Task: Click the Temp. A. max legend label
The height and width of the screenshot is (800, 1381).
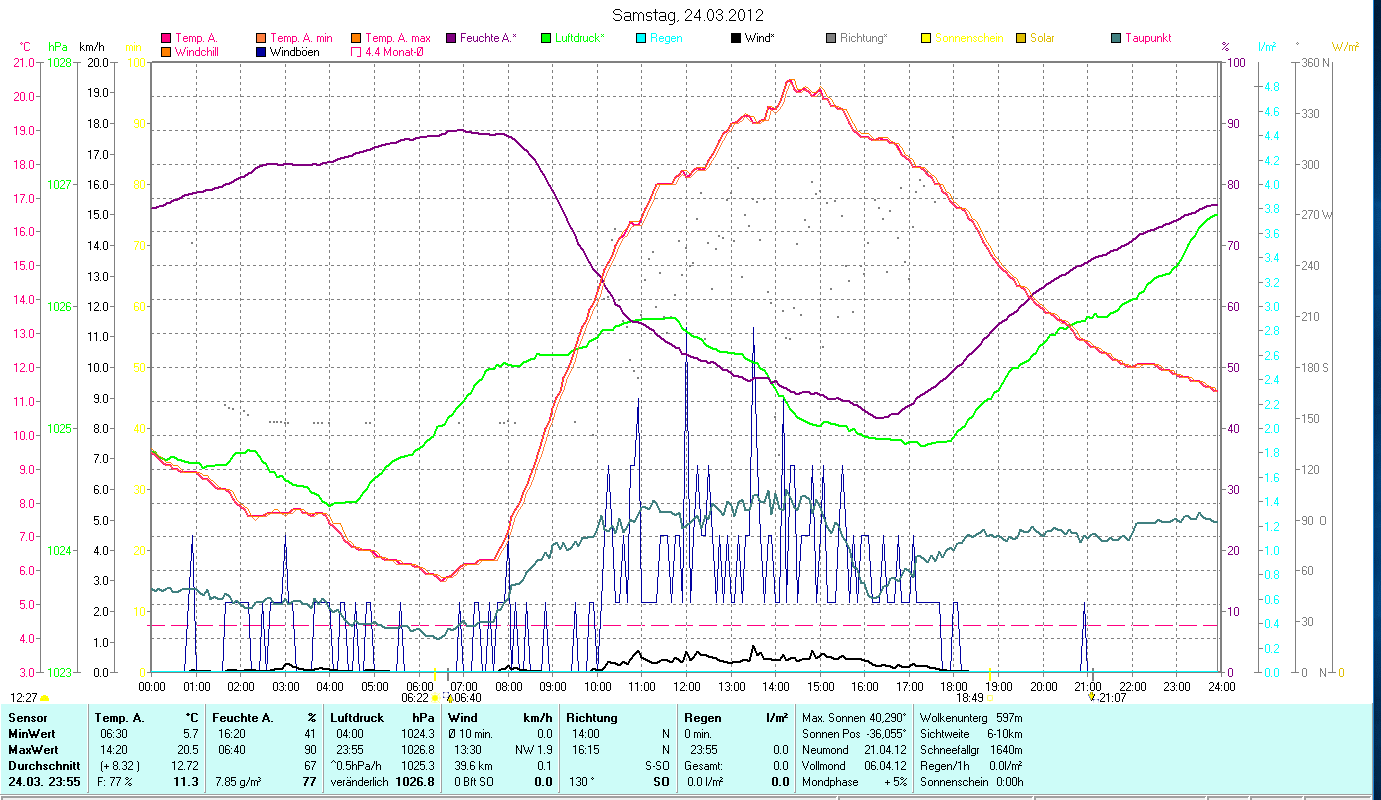Action: pos(398,38)
